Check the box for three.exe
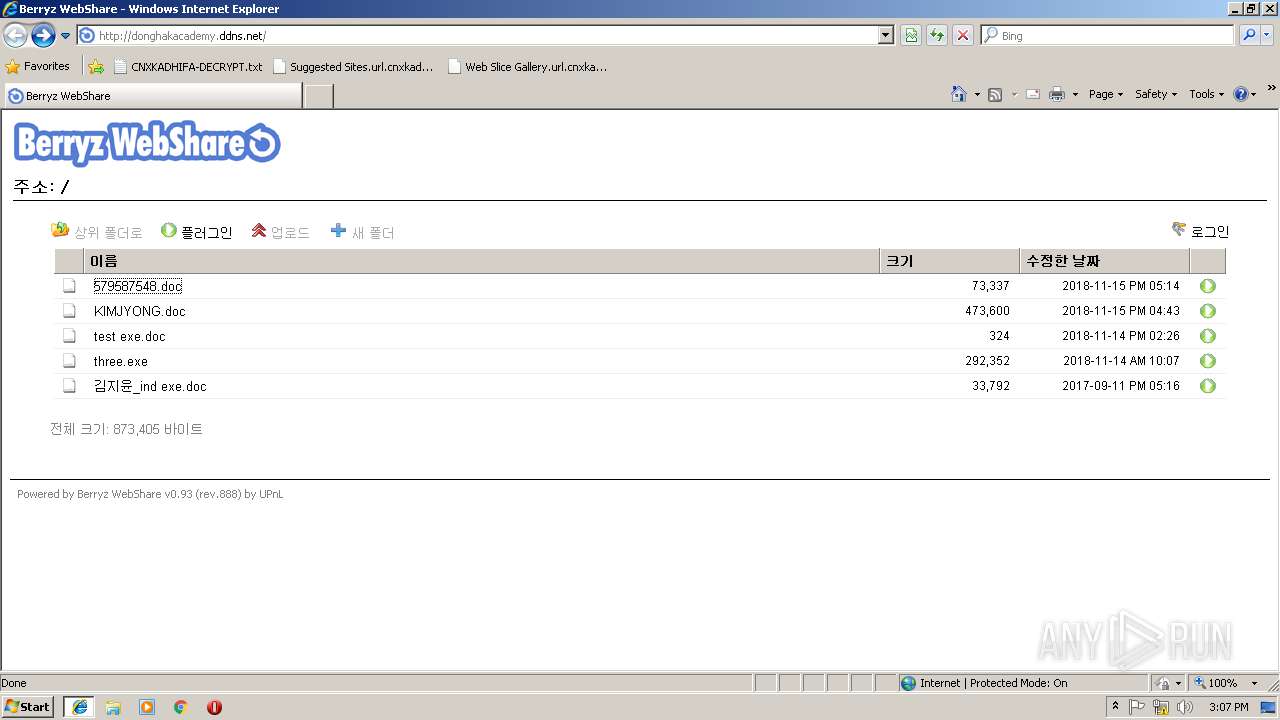 pos(69,361)
